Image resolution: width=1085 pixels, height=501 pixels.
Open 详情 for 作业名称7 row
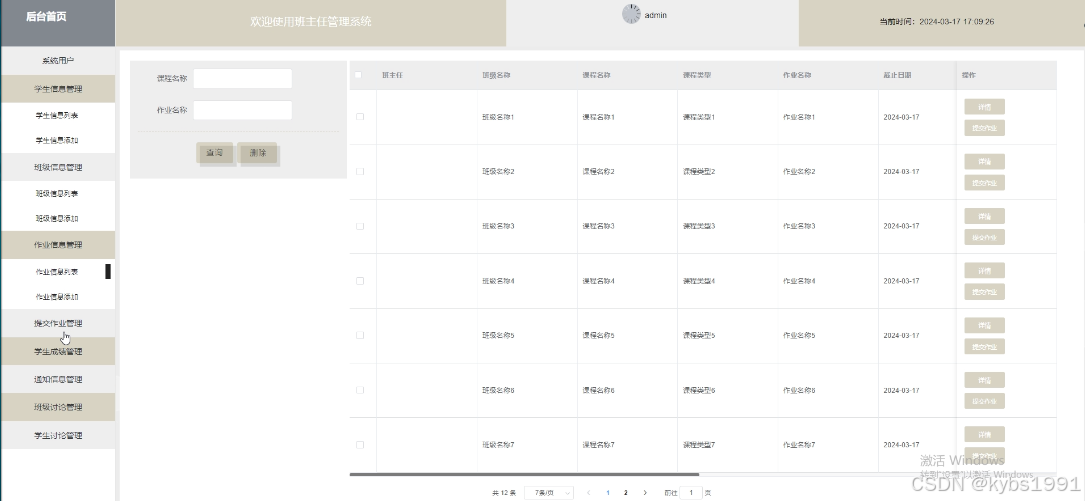[x=984, y=435]
